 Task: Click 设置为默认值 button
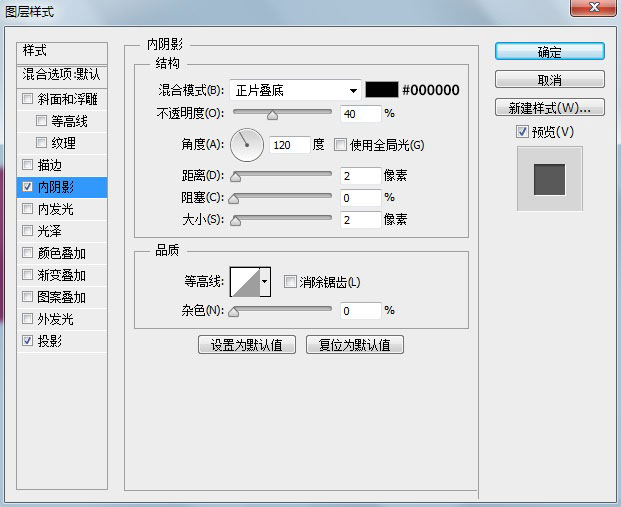[x=247, y=345]
